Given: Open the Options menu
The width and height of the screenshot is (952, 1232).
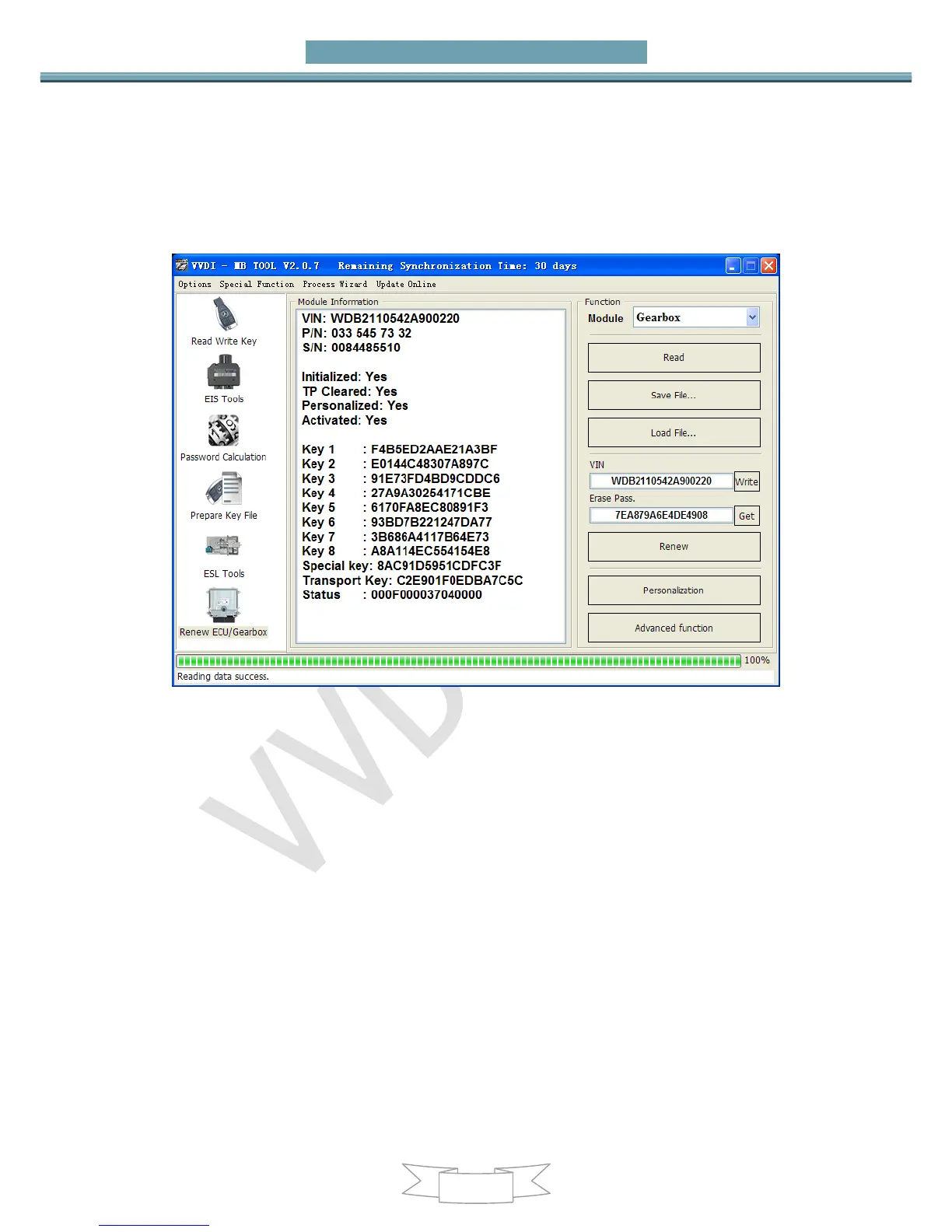Looking at the screenshot, I should [194, 284].
